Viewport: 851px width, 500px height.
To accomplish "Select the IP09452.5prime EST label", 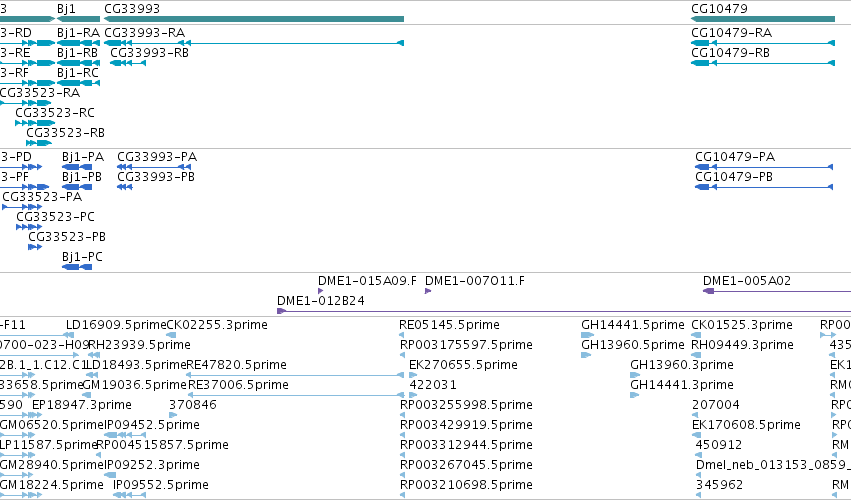I will click(x=152, y=426).
